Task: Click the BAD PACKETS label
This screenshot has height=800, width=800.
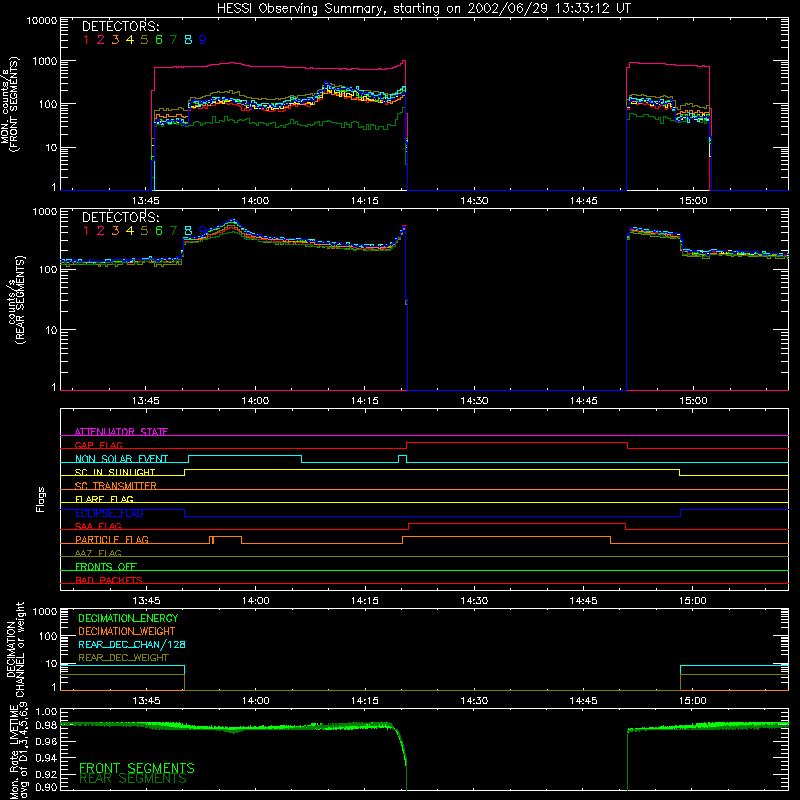Action: tap(109, 580)
